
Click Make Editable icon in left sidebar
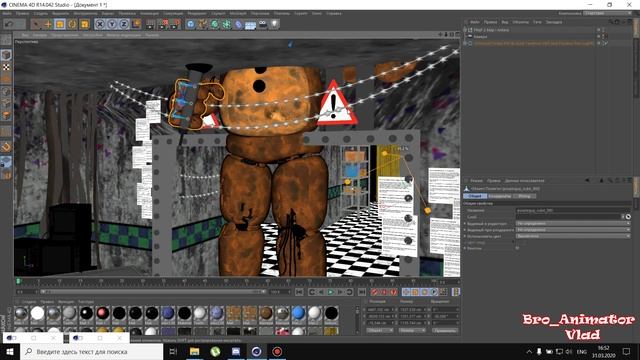point(6,40)
